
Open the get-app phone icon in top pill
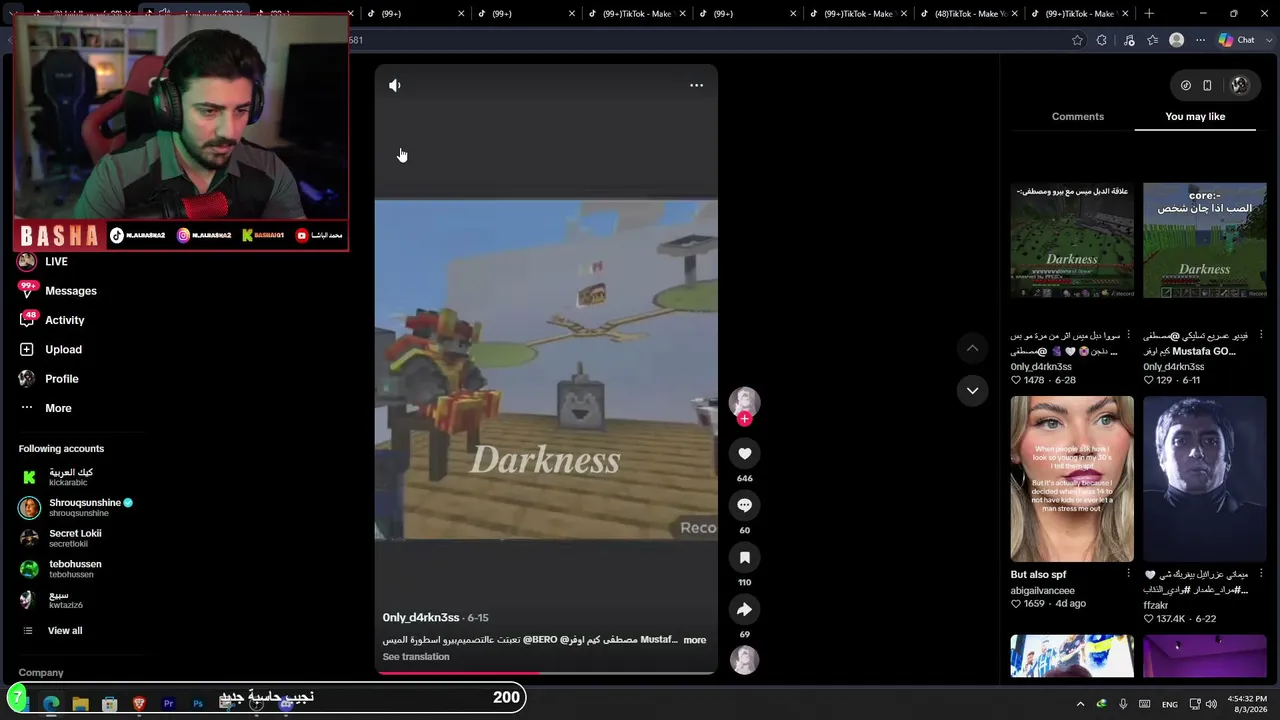(1207, 86)
